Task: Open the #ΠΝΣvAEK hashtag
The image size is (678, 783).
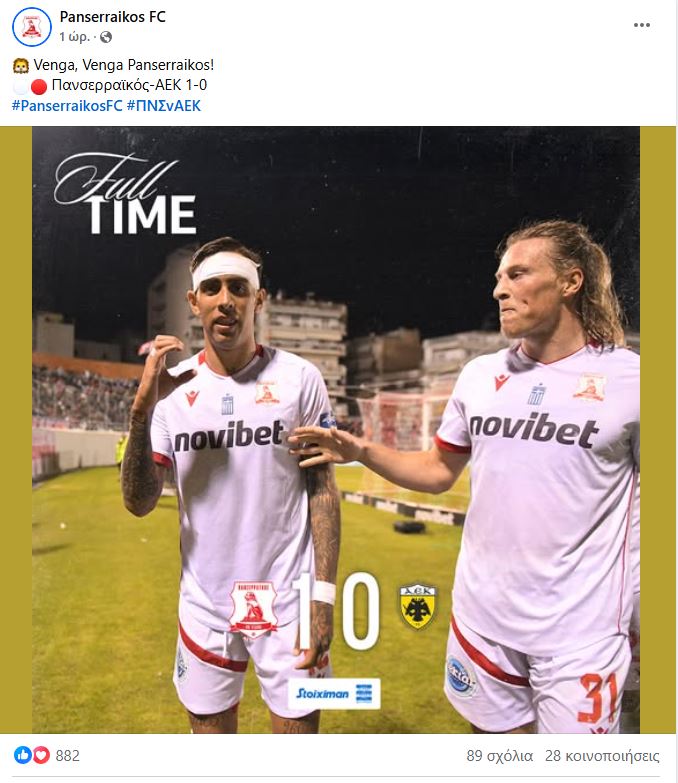Action: 164,106
